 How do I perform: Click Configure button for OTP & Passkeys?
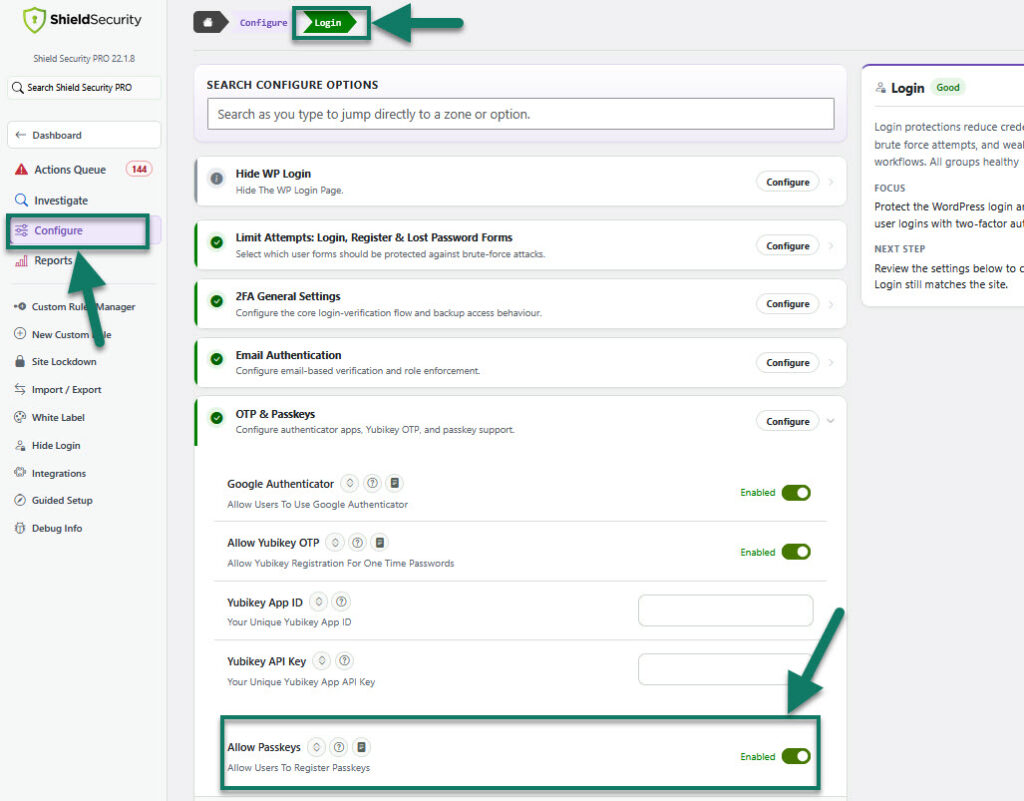tap(788, 421)
